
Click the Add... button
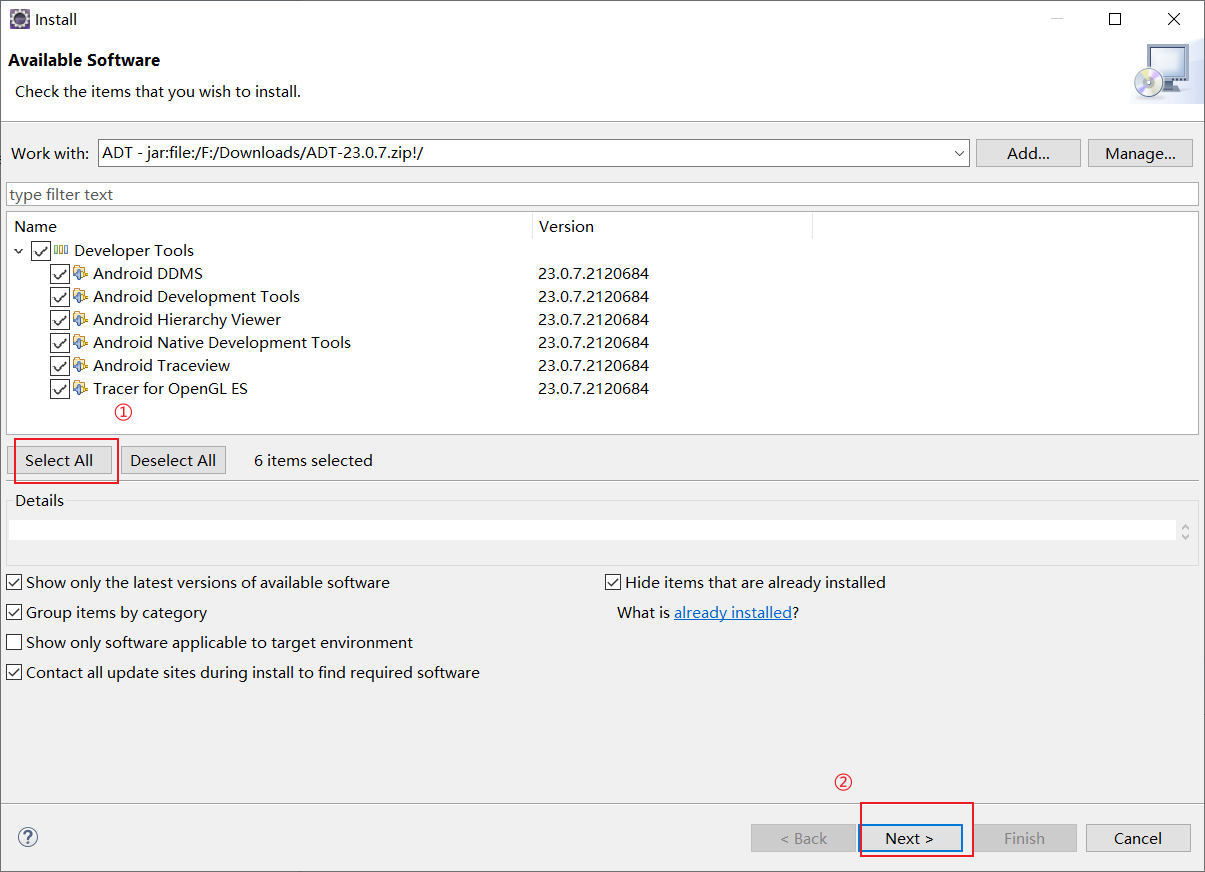click(1028, 153)
